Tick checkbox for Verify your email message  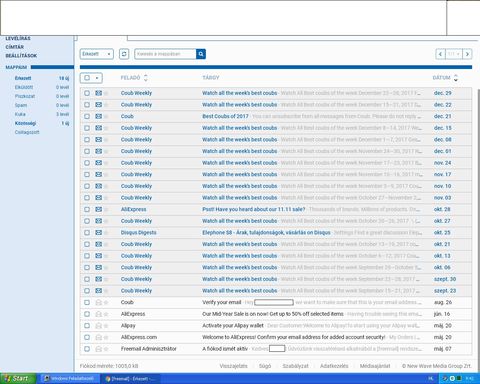(87, 302)
